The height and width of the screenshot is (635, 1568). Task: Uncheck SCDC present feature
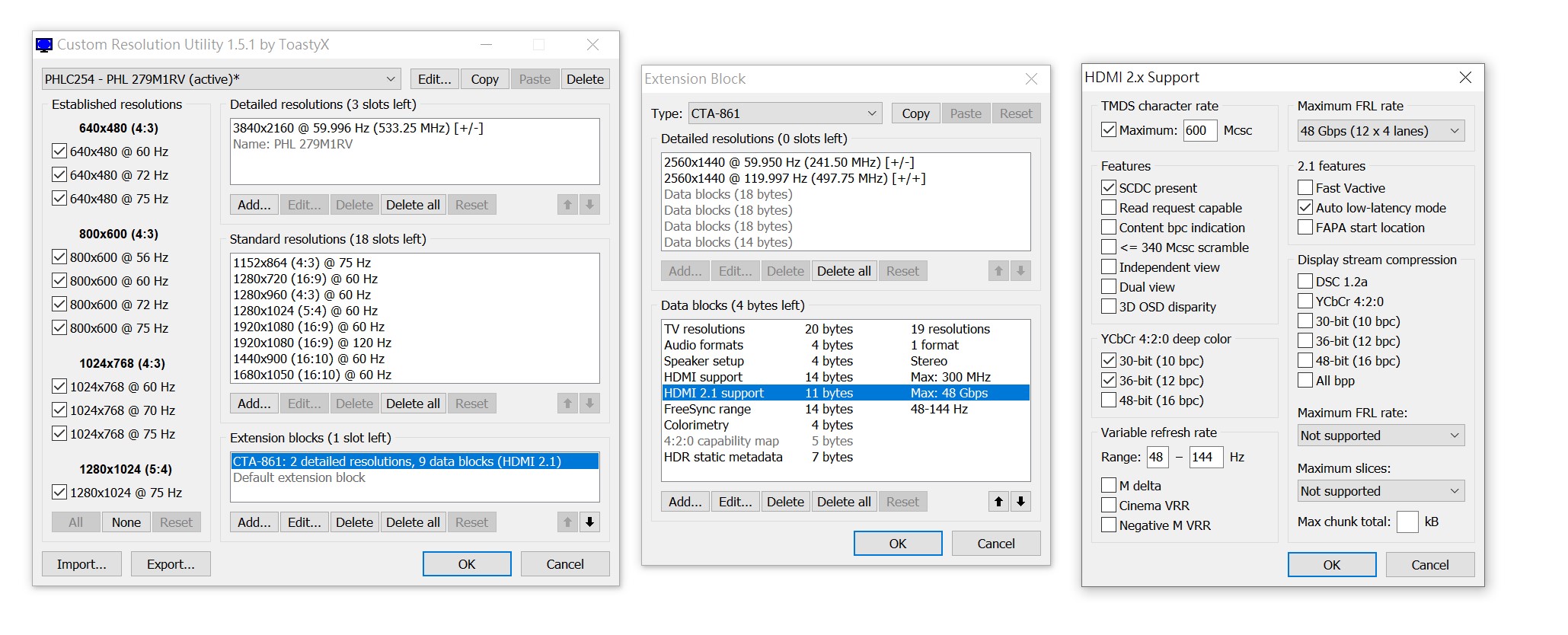click(1109, 188)
